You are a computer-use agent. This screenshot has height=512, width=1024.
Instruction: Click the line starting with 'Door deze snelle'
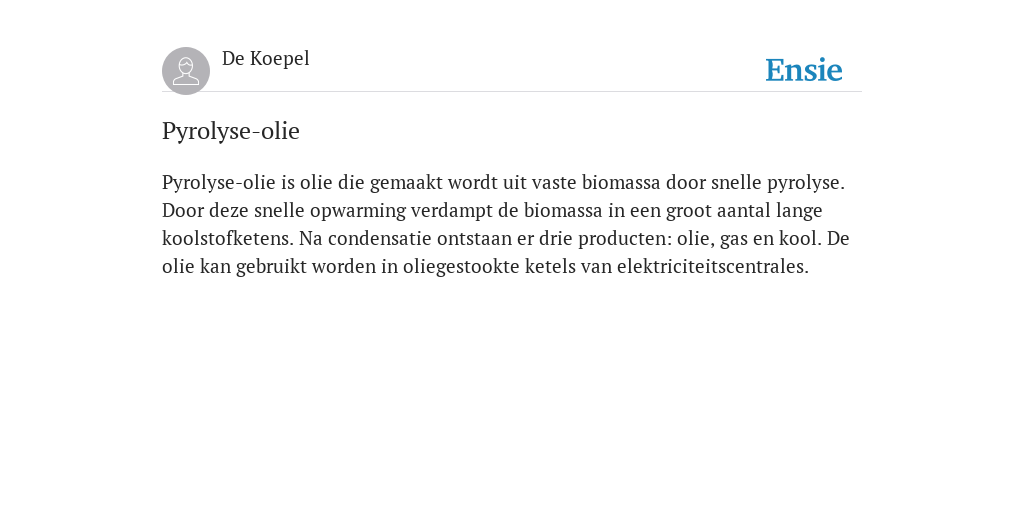pyautogui.click(x=492, y=211)
